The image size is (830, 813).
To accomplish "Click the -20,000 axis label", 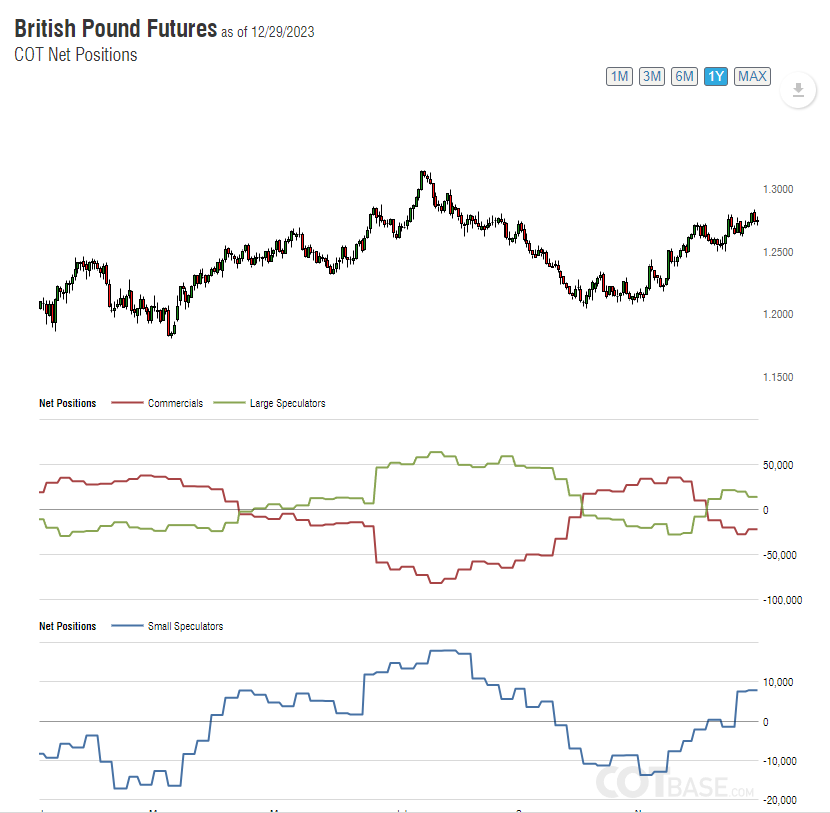I will tap(780, 800).
